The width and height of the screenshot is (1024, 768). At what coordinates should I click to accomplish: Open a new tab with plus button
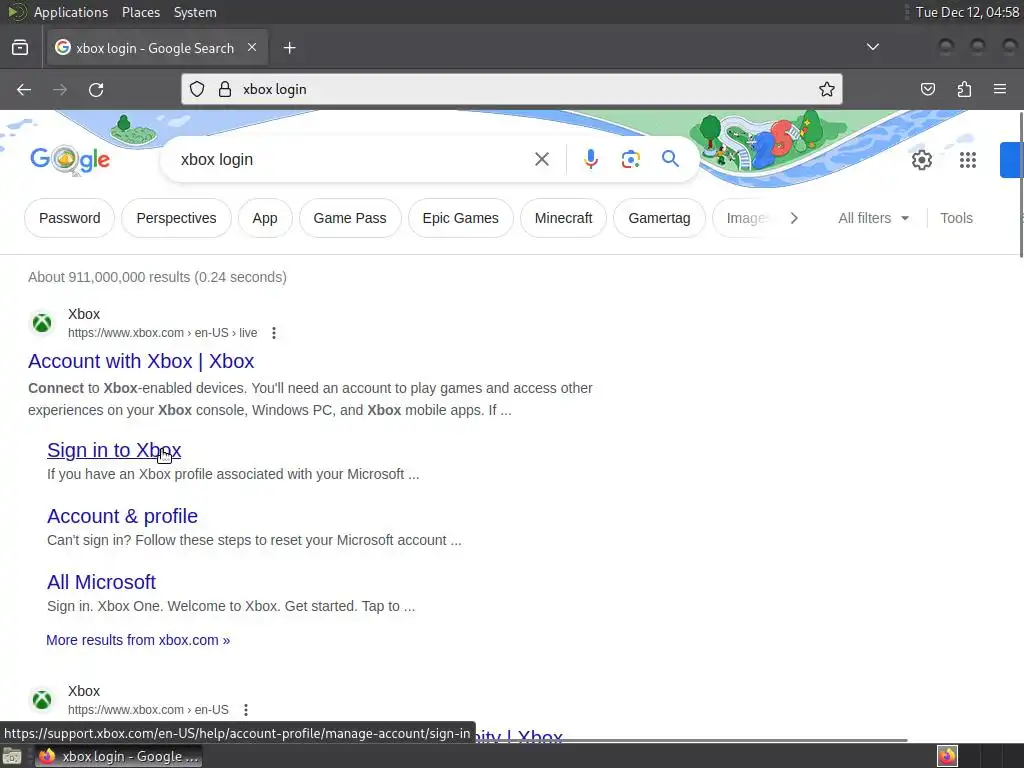[x=290, y=48]
